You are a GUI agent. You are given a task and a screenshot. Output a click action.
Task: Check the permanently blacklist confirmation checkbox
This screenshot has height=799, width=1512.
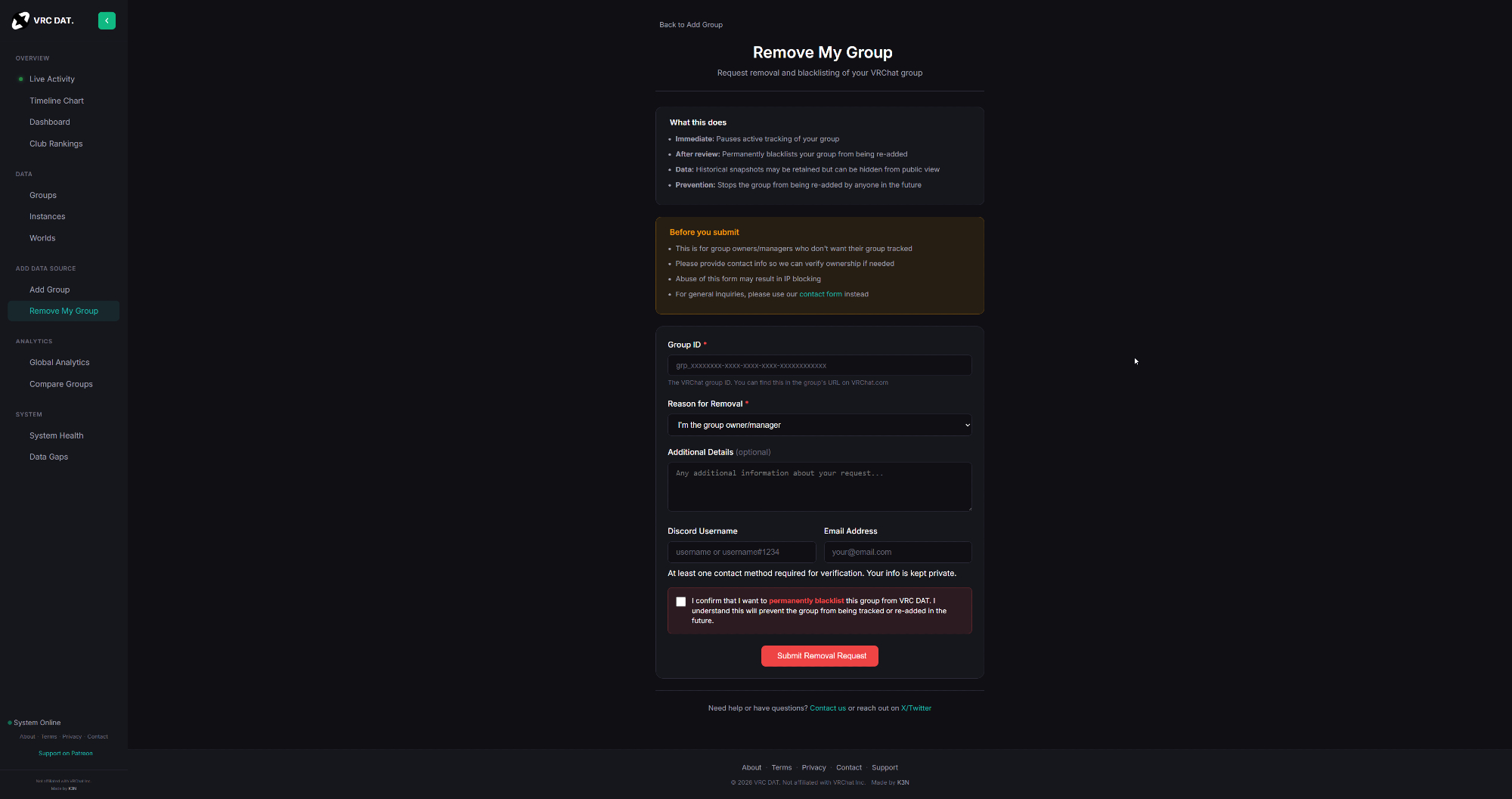[681, 602]
